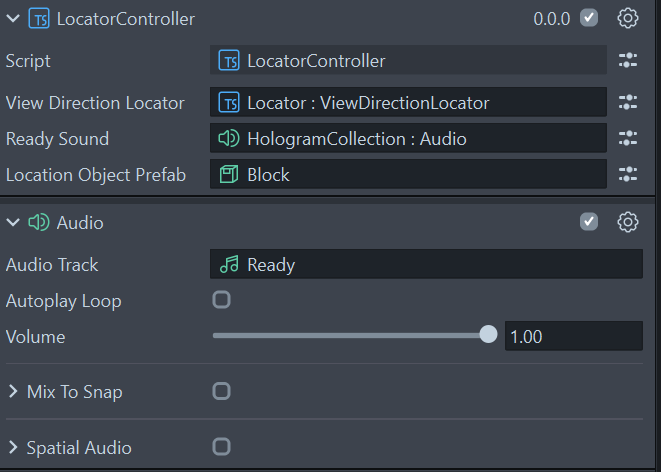Collapse the LocatorController component section

pyautogui.click(x=13, y=19)
